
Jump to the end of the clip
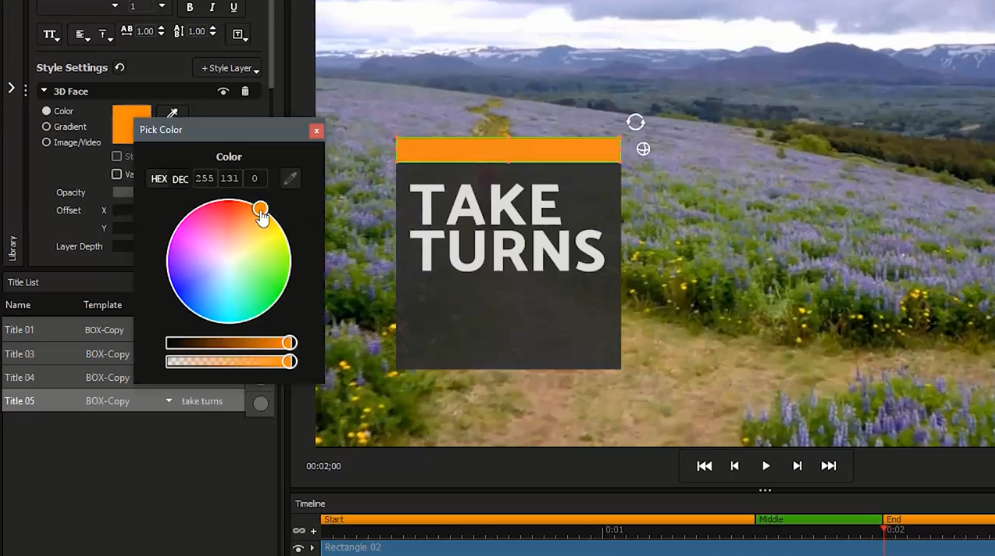[x=828, y=466]
